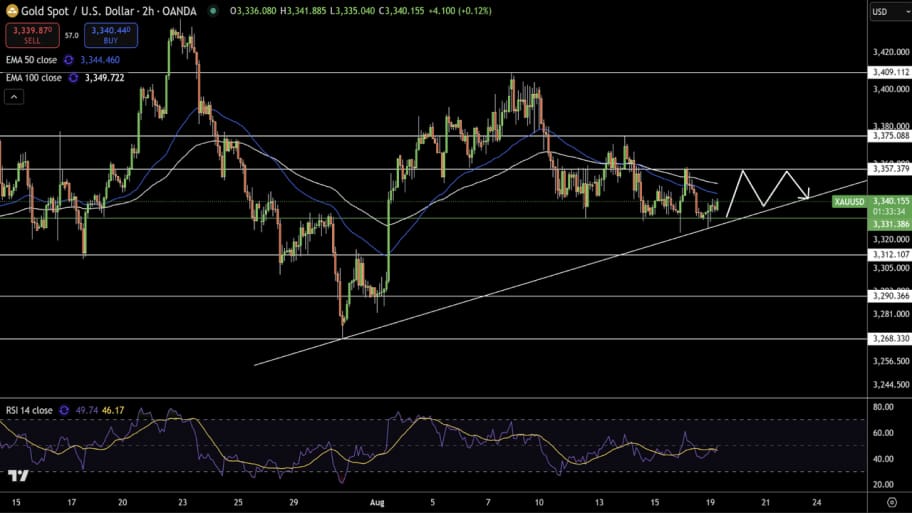
Task: Click the 3,268.330 horizontal line price label
Action: 890,339
